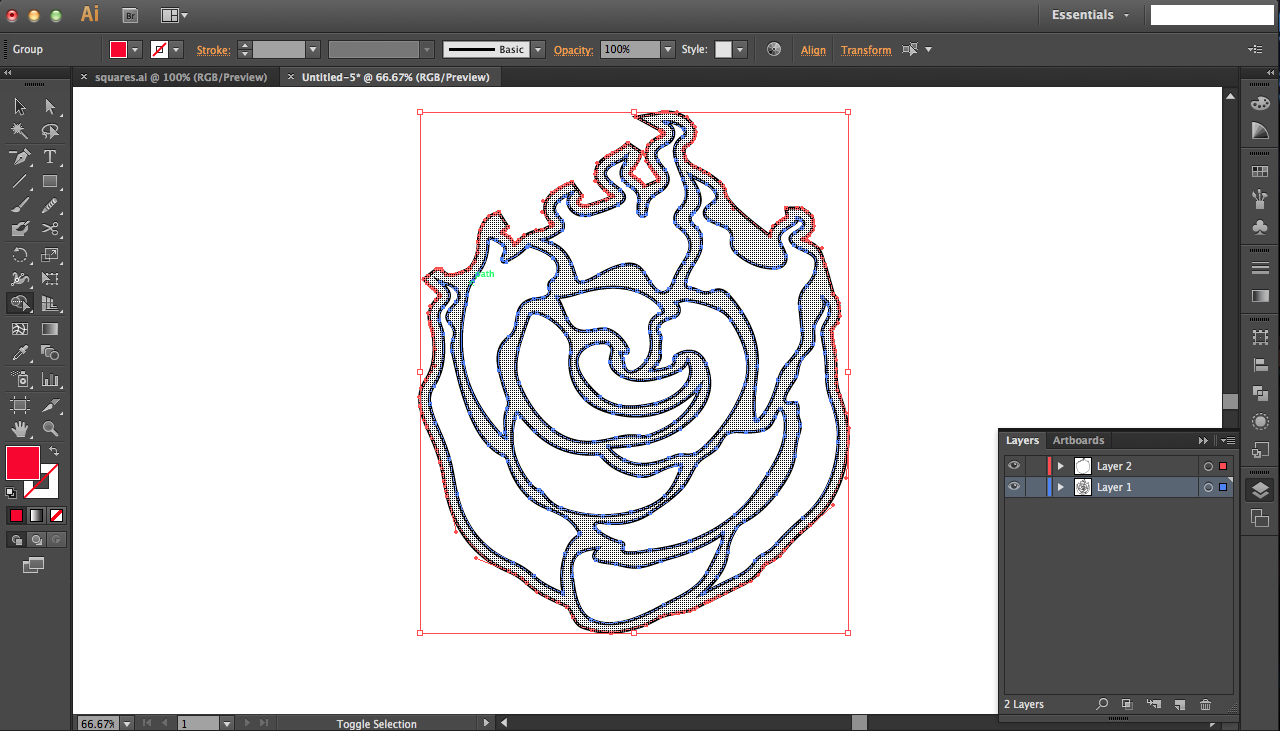This screenshot has width=1280, height=731.
Task: Open the Opacity value dropdown
Action: click(668, 49)
